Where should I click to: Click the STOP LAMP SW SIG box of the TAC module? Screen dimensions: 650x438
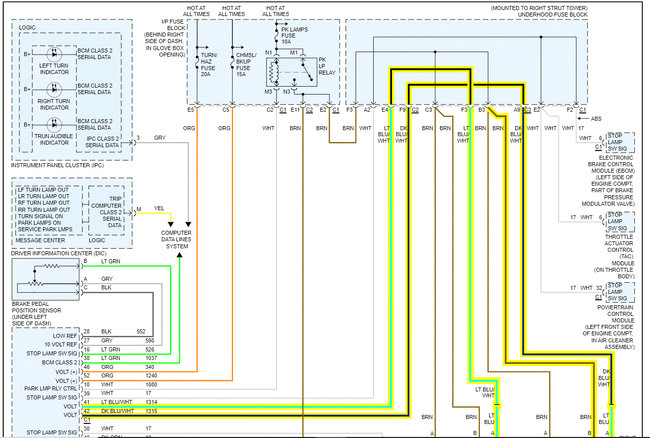[x=620, y=222]
